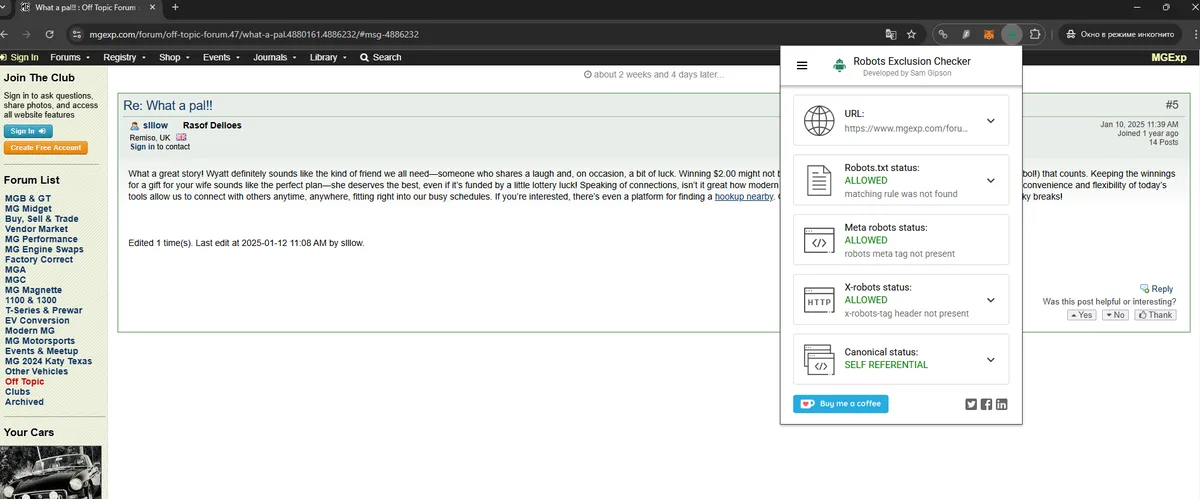This screenshot has width=1200, height=499.
Task: Open the MetaMask fox extension
Action: click(x=989, y=34)
